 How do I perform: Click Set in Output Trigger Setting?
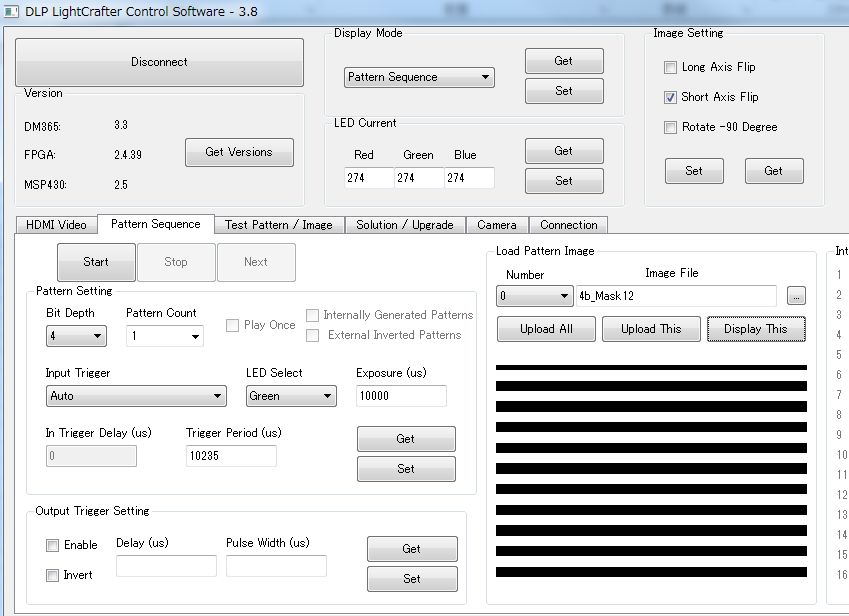[412, 579]
